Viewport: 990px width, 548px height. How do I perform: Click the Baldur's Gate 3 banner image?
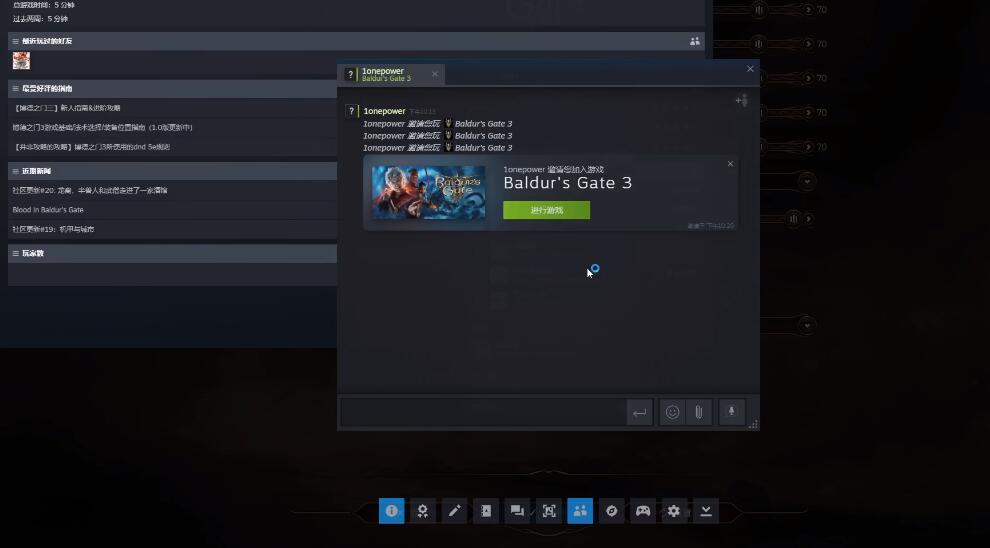tap(429, 193)
